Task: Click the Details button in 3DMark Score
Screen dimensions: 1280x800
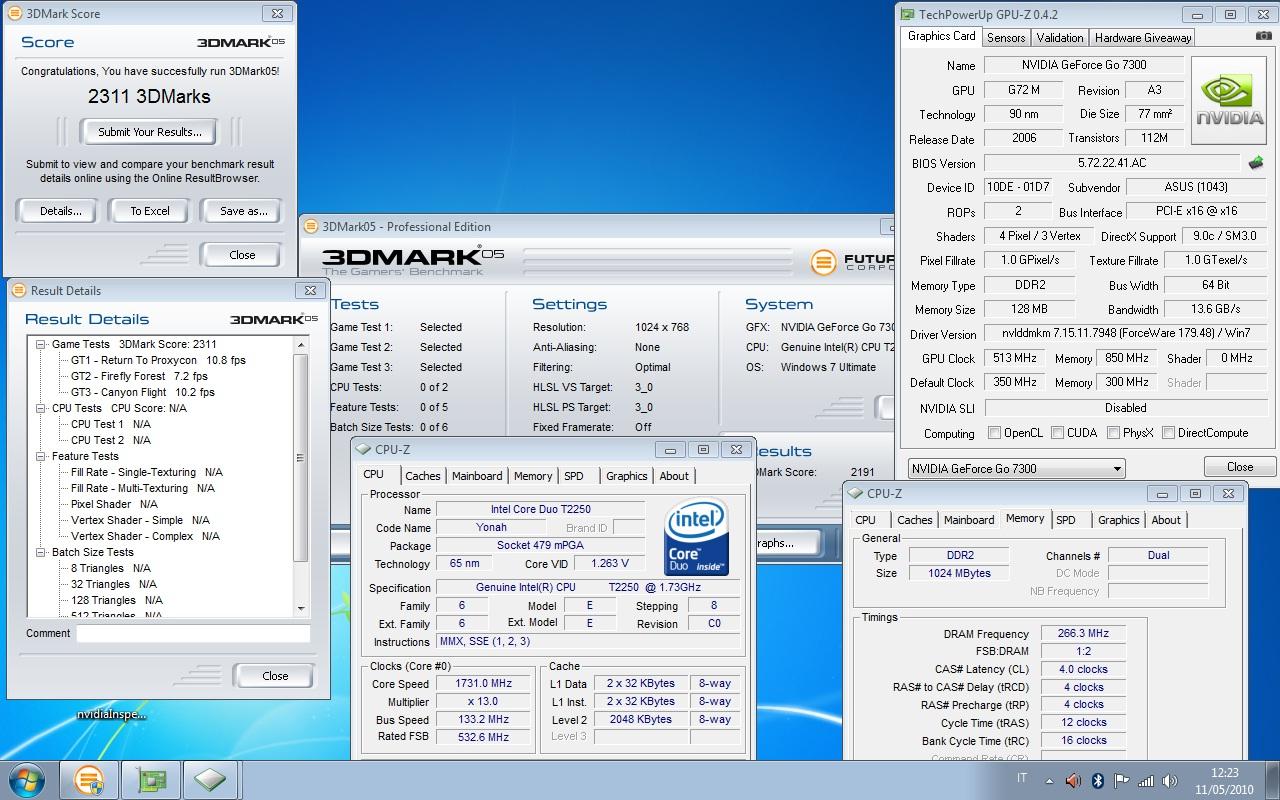Action: coord(61,211)
